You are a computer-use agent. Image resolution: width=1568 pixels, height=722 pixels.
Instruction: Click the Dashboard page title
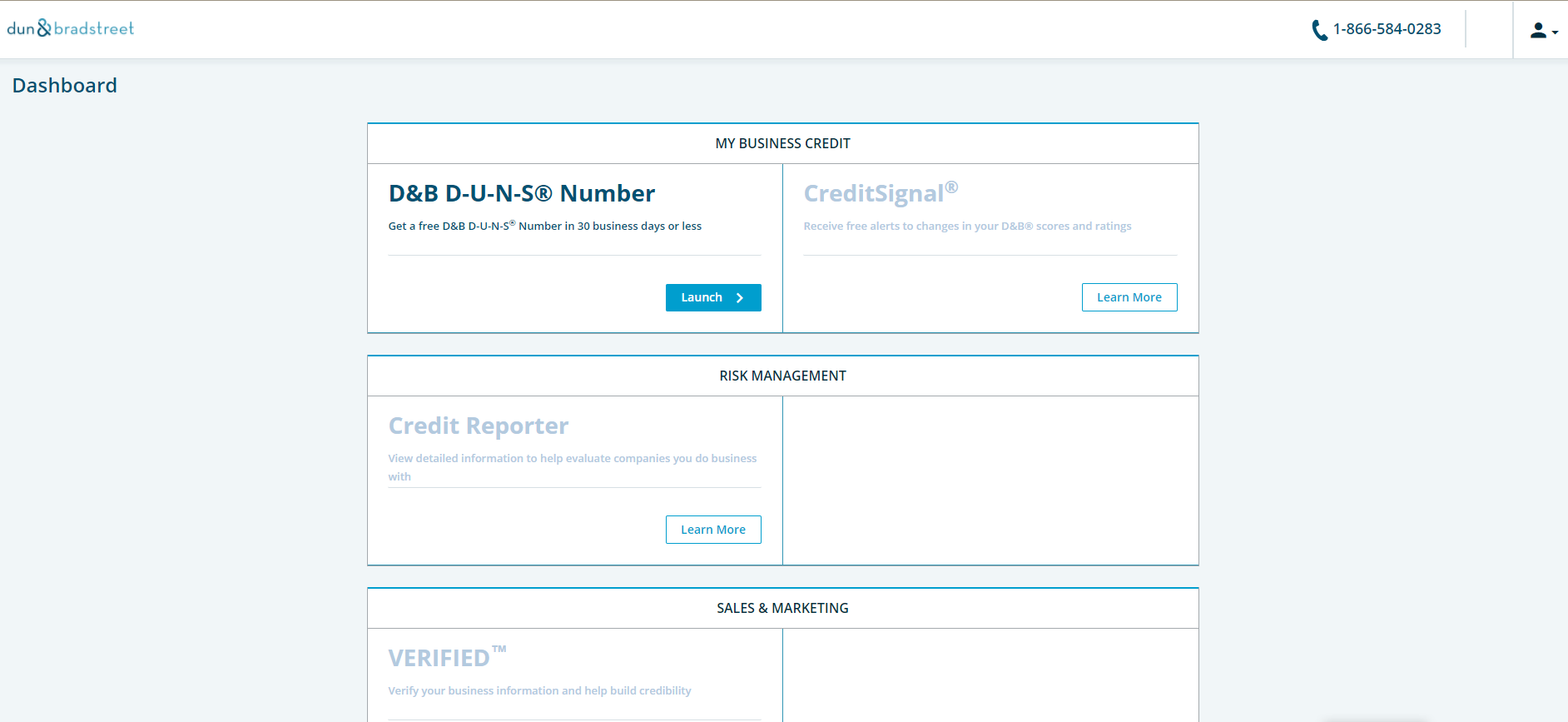coord(65,86)
